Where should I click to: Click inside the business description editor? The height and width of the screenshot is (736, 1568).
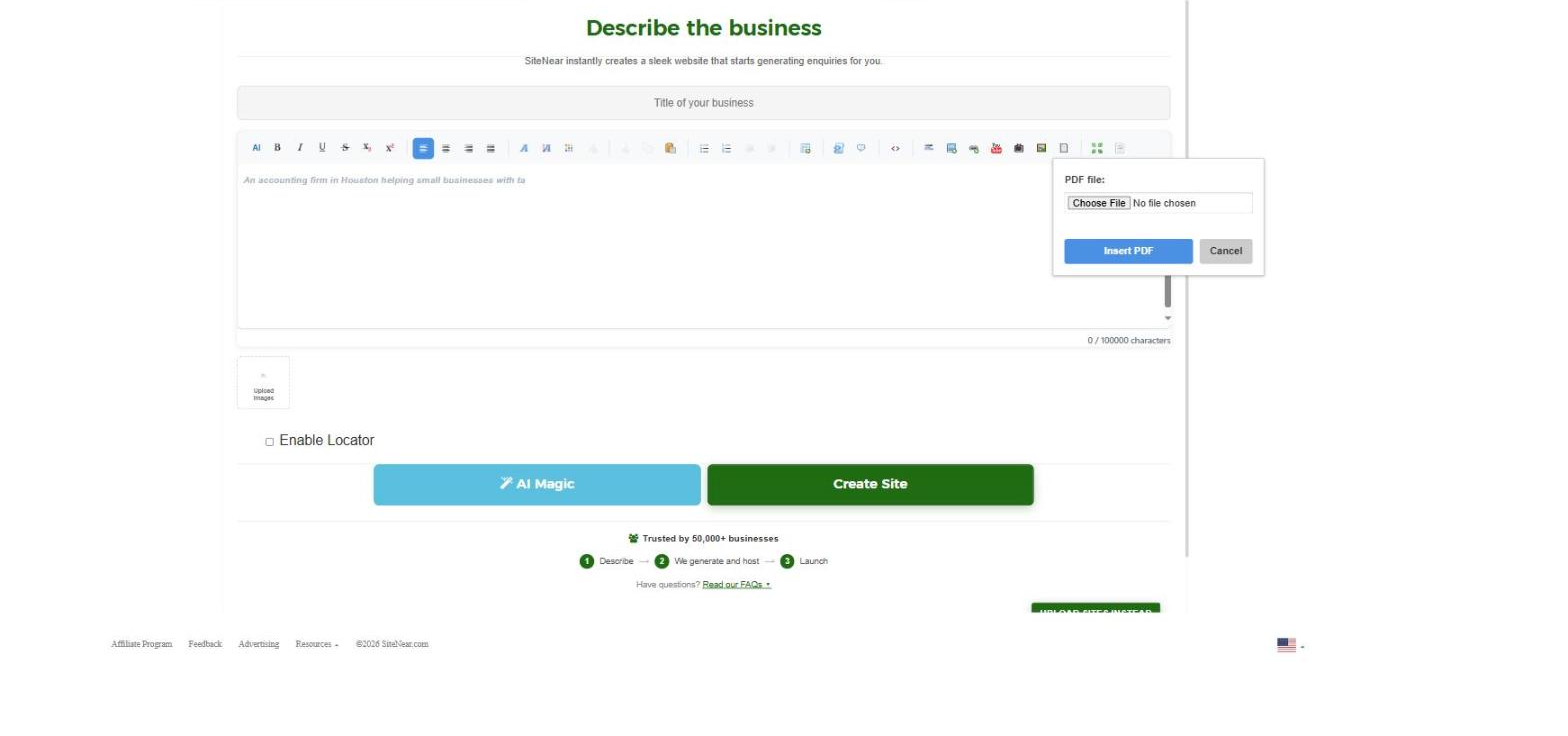pyautogui.click(x=700, y=246)
